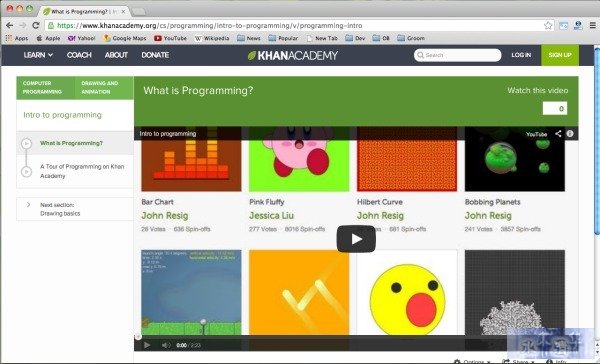This screenshot has height=364, width=600.
Task: Reload the page with refresh icon
Action: click(36, 25)
